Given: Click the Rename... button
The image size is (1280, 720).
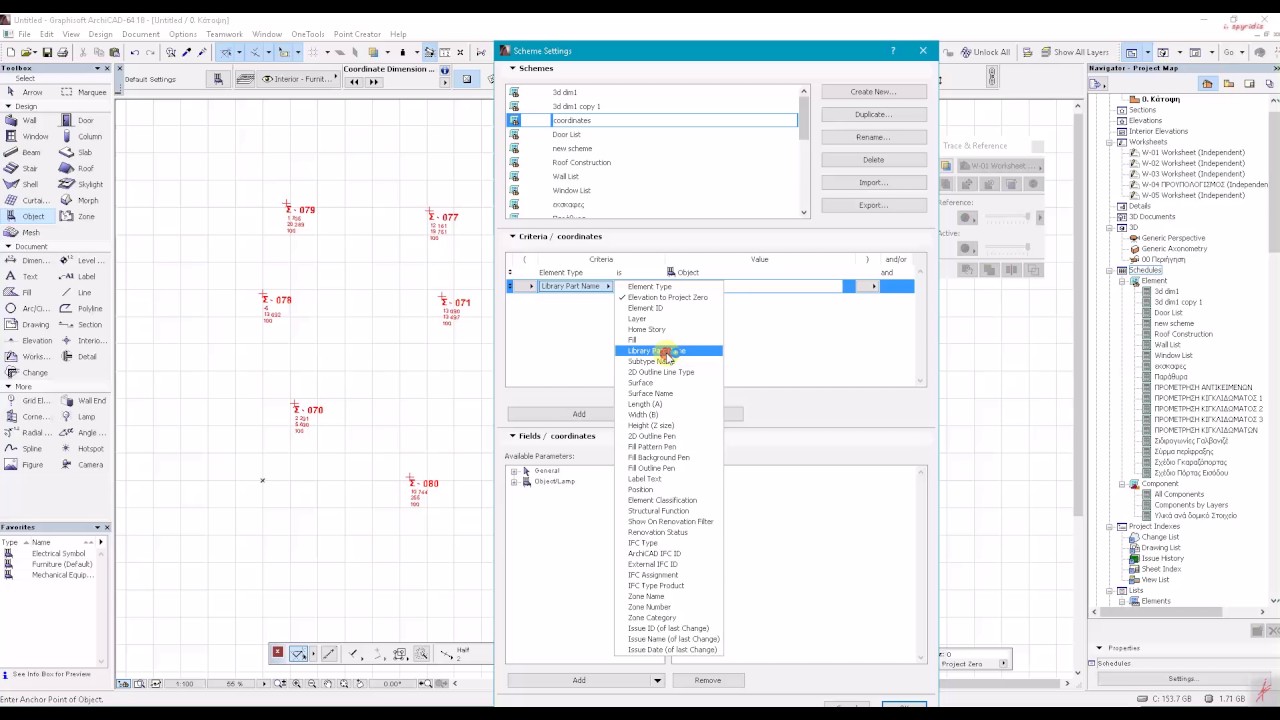Looking at the screenshot, I should coord(873,137).
